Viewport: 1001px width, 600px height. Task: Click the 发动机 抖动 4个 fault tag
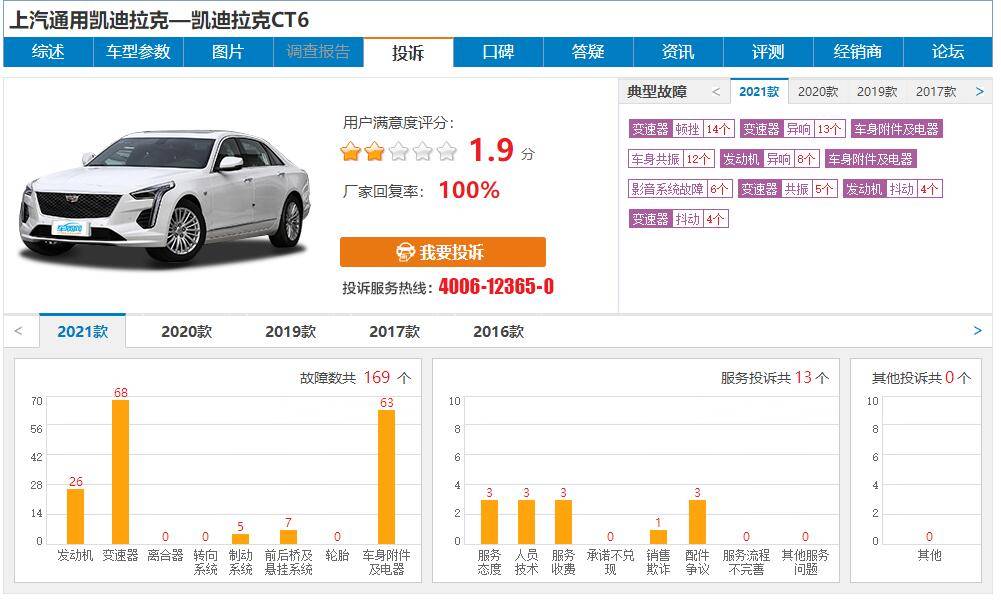[892, 189]
